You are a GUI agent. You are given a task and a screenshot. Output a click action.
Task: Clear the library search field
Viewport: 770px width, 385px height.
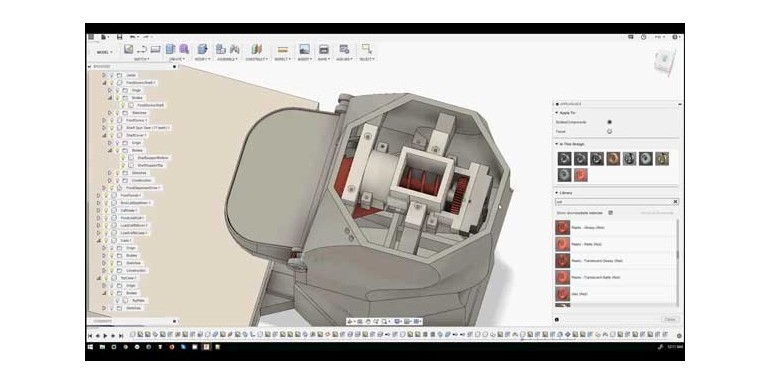pos(675,202)
